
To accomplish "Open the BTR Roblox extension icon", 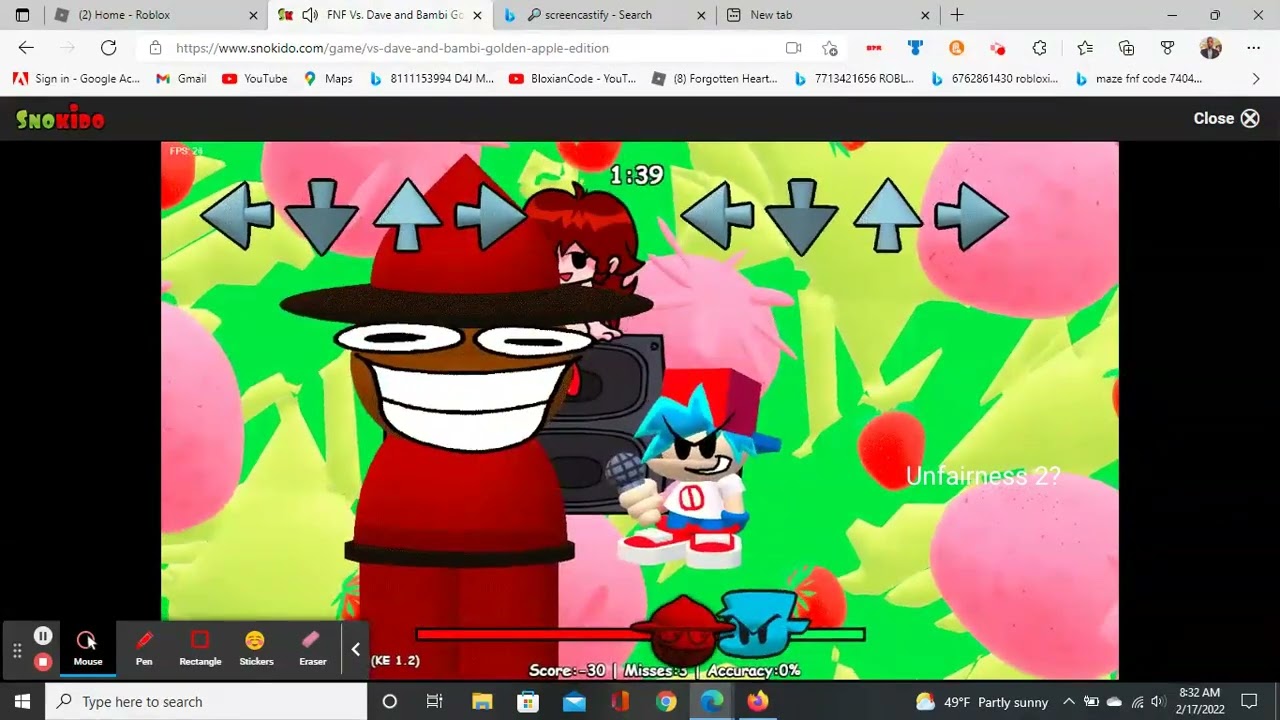I will [873, 48].
